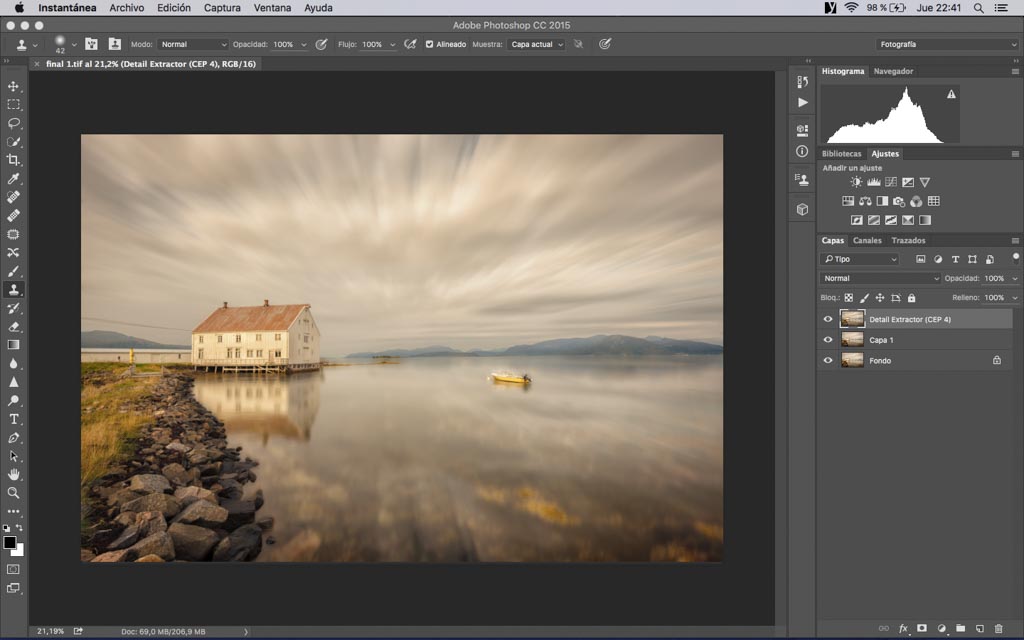This screenshot has width=1024, height=640.
Task: Choose the Horizontal Type tool
Action: coord(13,419)
